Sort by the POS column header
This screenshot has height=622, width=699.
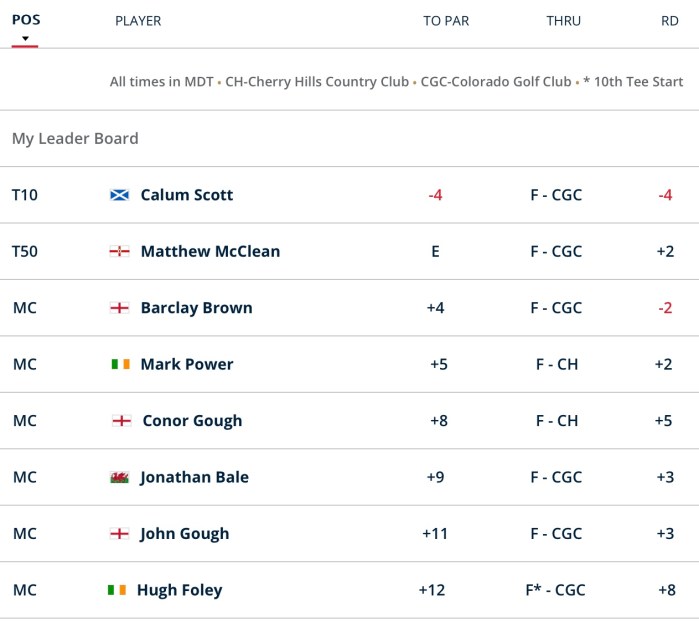[26, 20]
